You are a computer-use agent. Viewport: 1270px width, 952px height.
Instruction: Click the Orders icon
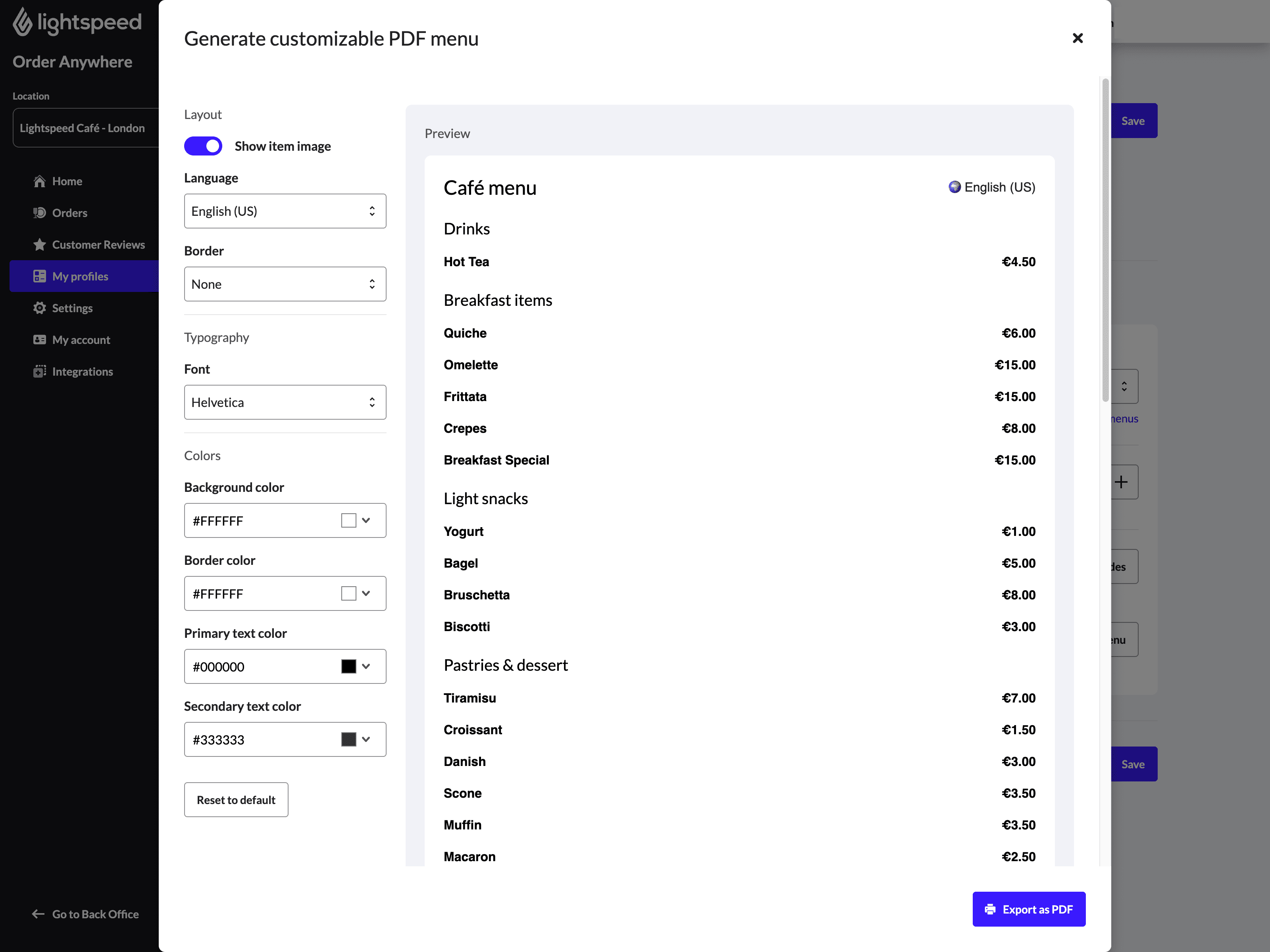(40, 212)
